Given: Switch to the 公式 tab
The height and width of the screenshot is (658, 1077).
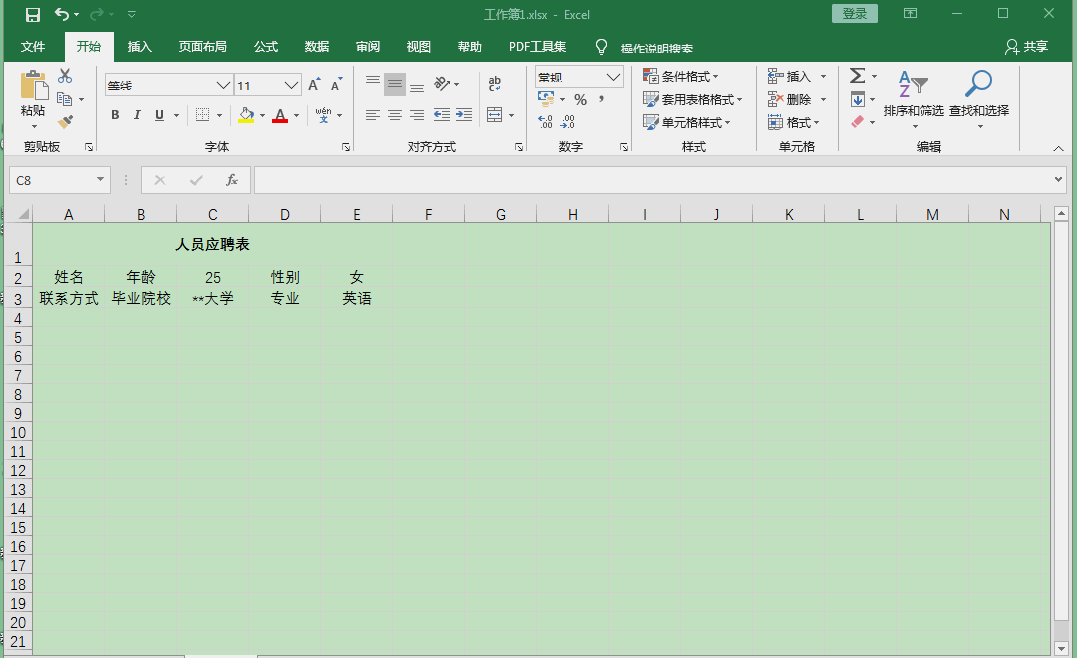Looking at the screenshot, I should (x=266, y=47).
